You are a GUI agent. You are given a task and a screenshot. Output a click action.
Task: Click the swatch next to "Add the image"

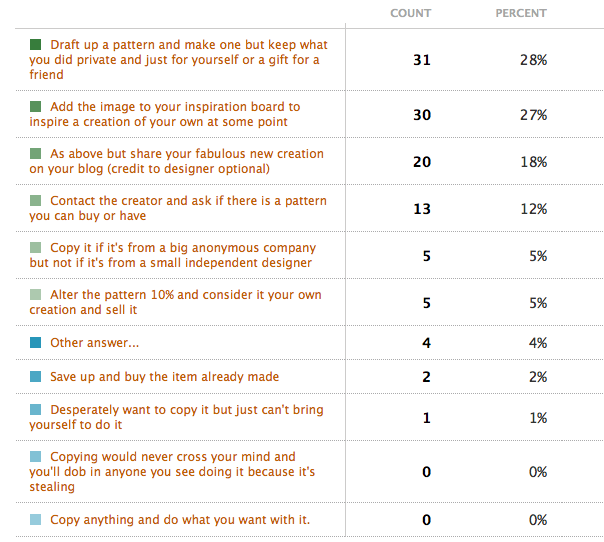(x=36, y=106)
